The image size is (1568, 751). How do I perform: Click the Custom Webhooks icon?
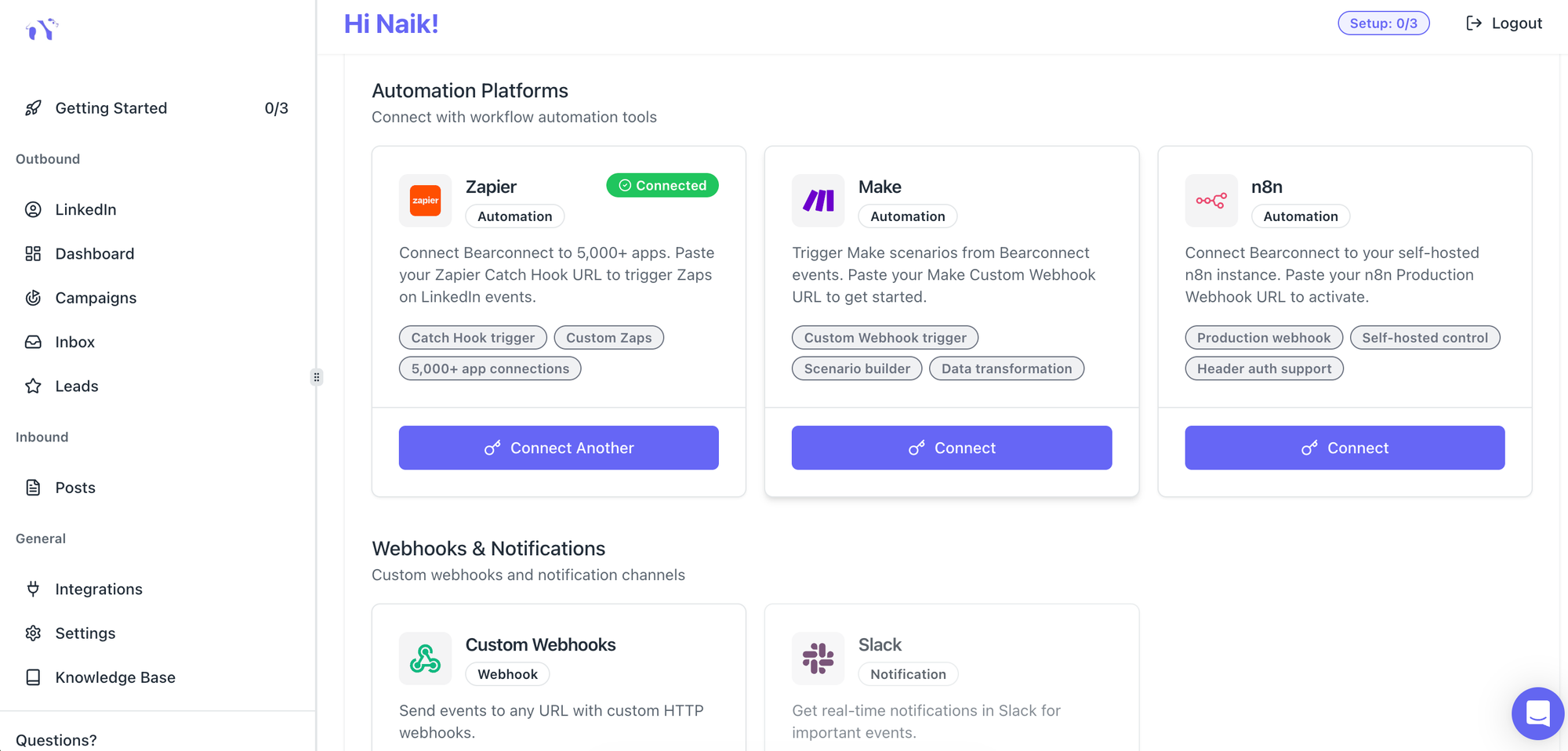click(425, 658)
